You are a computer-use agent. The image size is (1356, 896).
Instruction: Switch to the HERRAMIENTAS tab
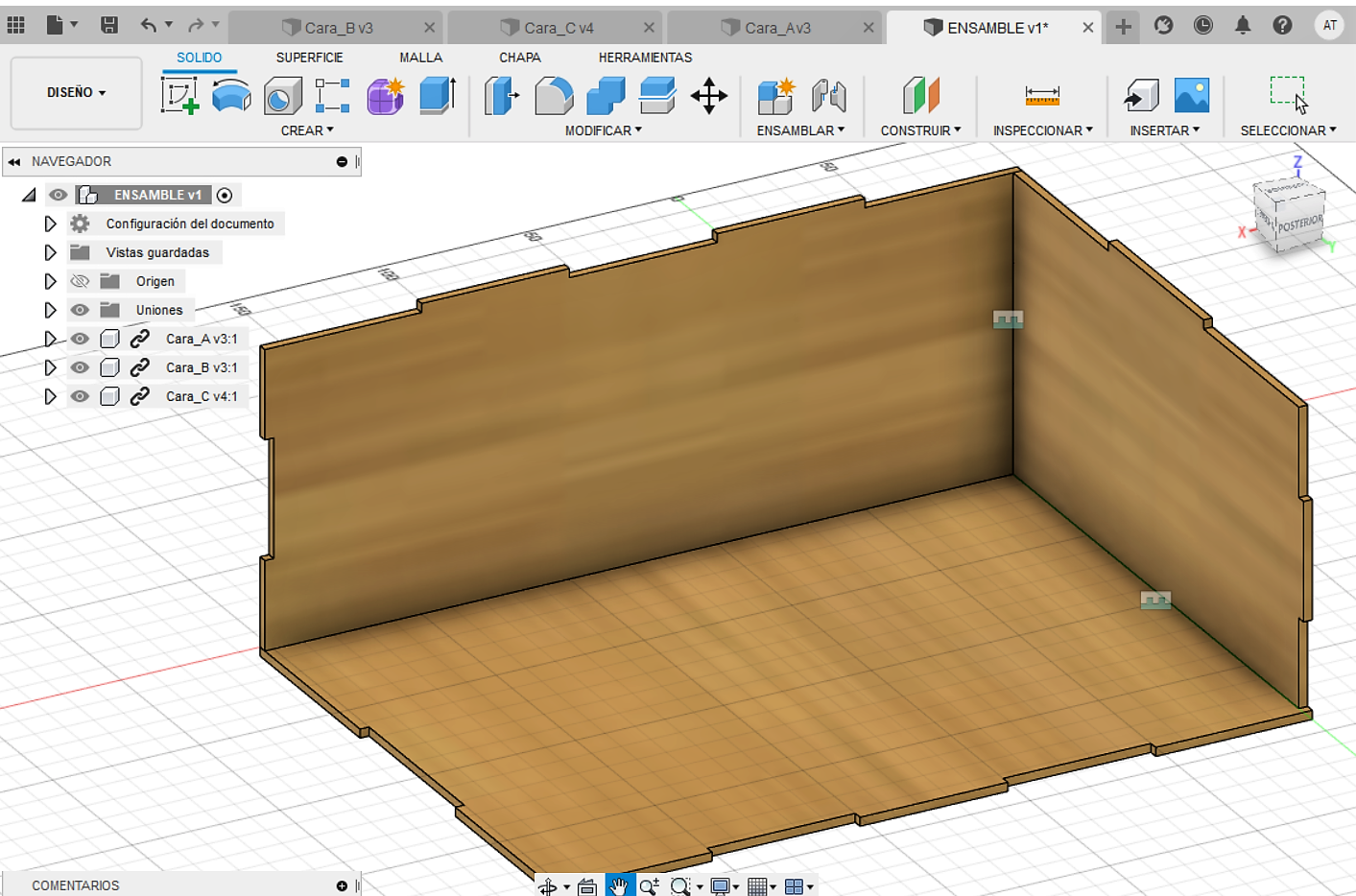tap(645, 58)
